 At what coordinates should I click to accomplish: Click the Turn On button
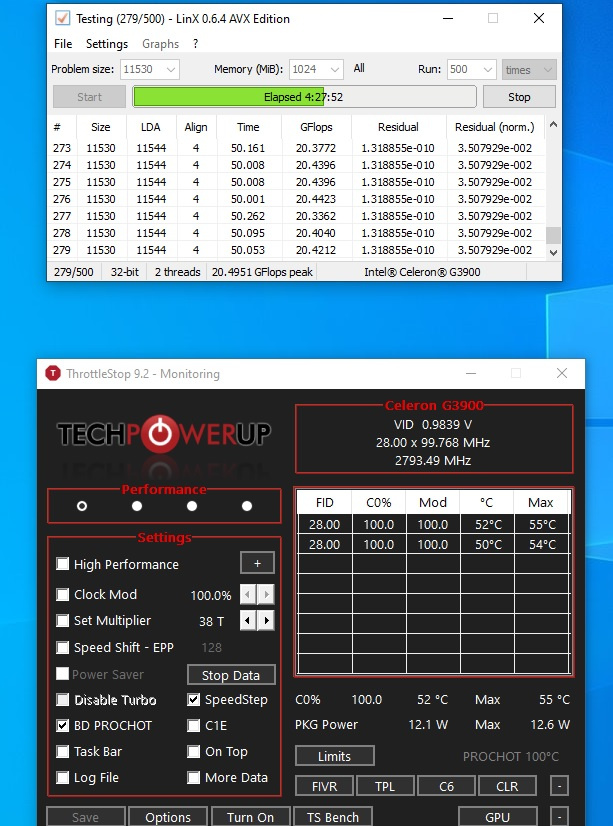250,817
